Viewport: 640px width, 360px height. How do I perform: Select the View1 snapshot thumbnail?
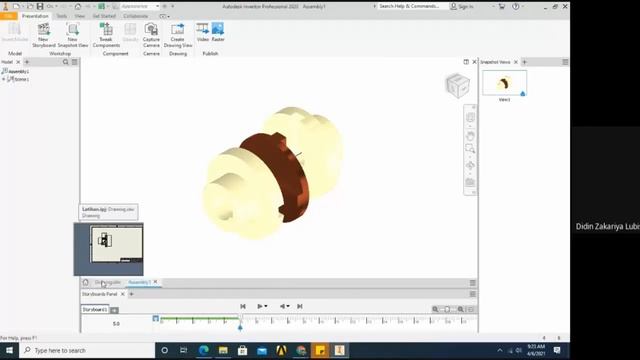click(x=504, y=83)
